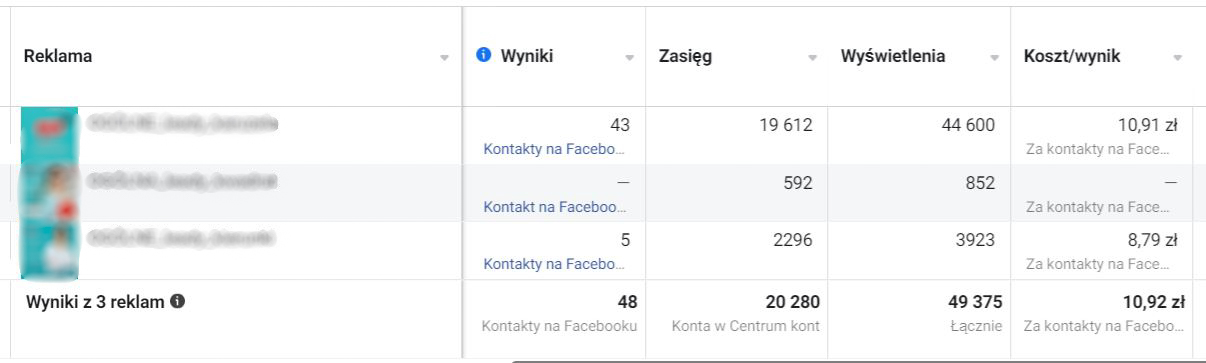1206x363 pixels.
Task: Open the Kontakty na Facebooku link under 5
Action: coord(555,265)
